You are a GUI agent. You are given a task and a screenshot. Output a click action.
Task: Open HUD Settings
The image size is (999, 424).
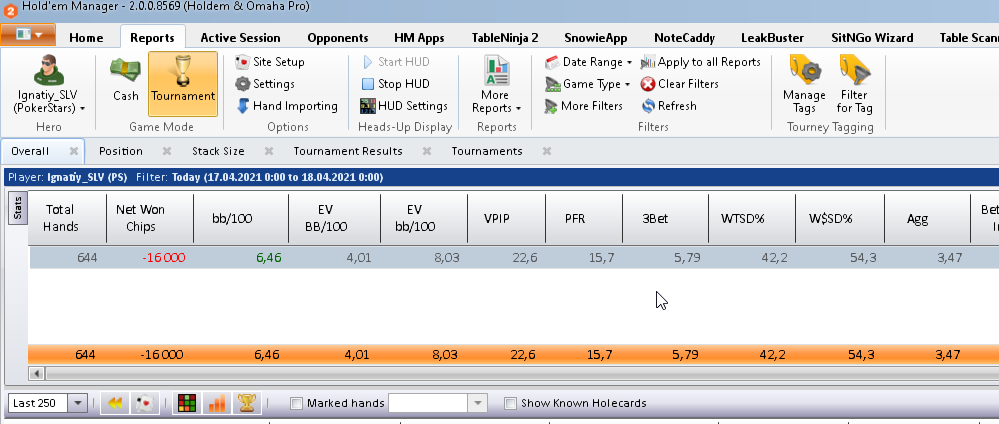coord(403,106)
